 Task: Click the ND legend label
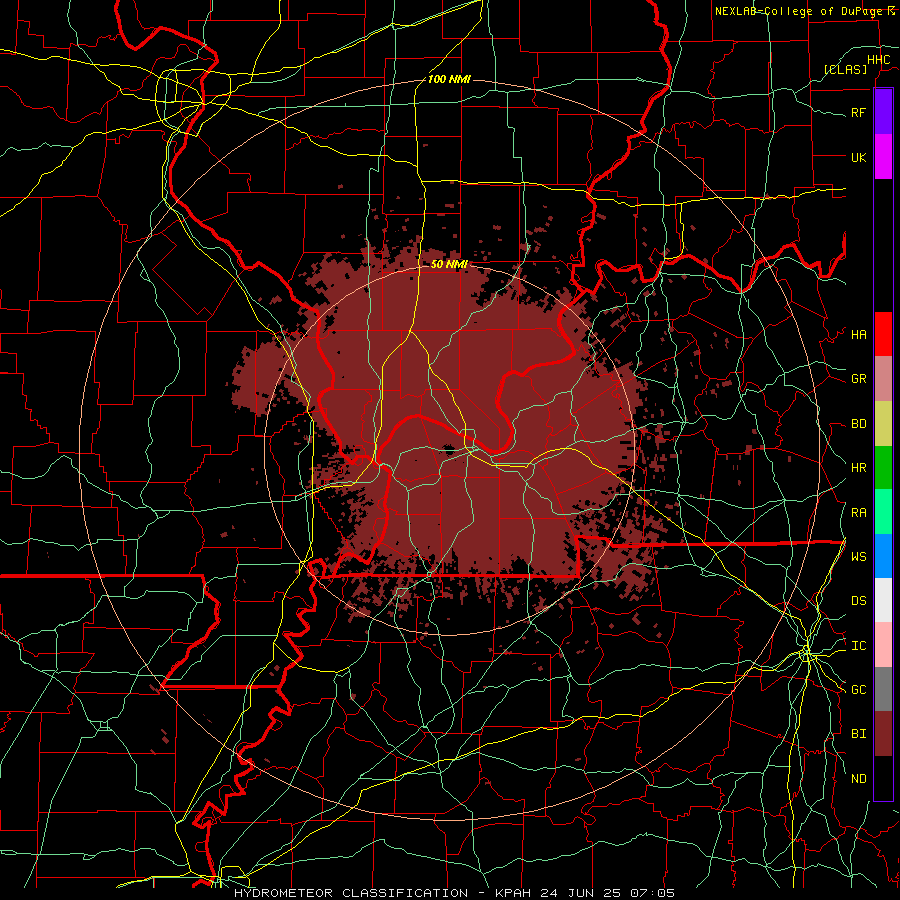858,779
